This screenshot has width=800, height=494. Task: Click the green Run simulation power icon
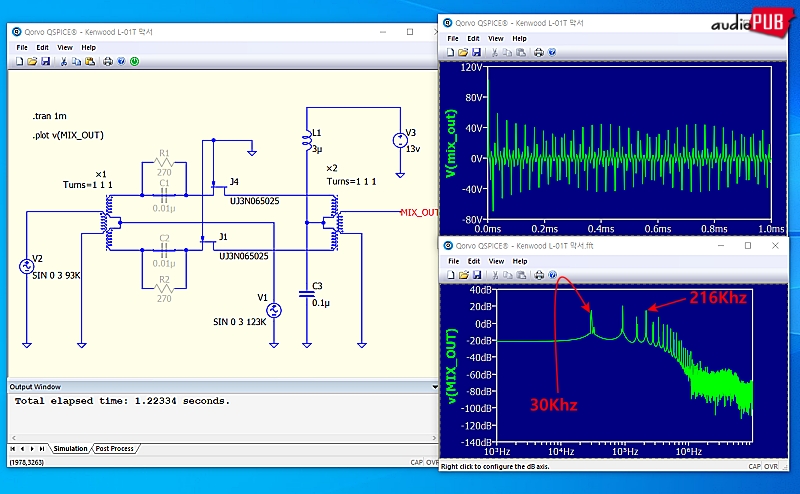[x=135, y=62]
